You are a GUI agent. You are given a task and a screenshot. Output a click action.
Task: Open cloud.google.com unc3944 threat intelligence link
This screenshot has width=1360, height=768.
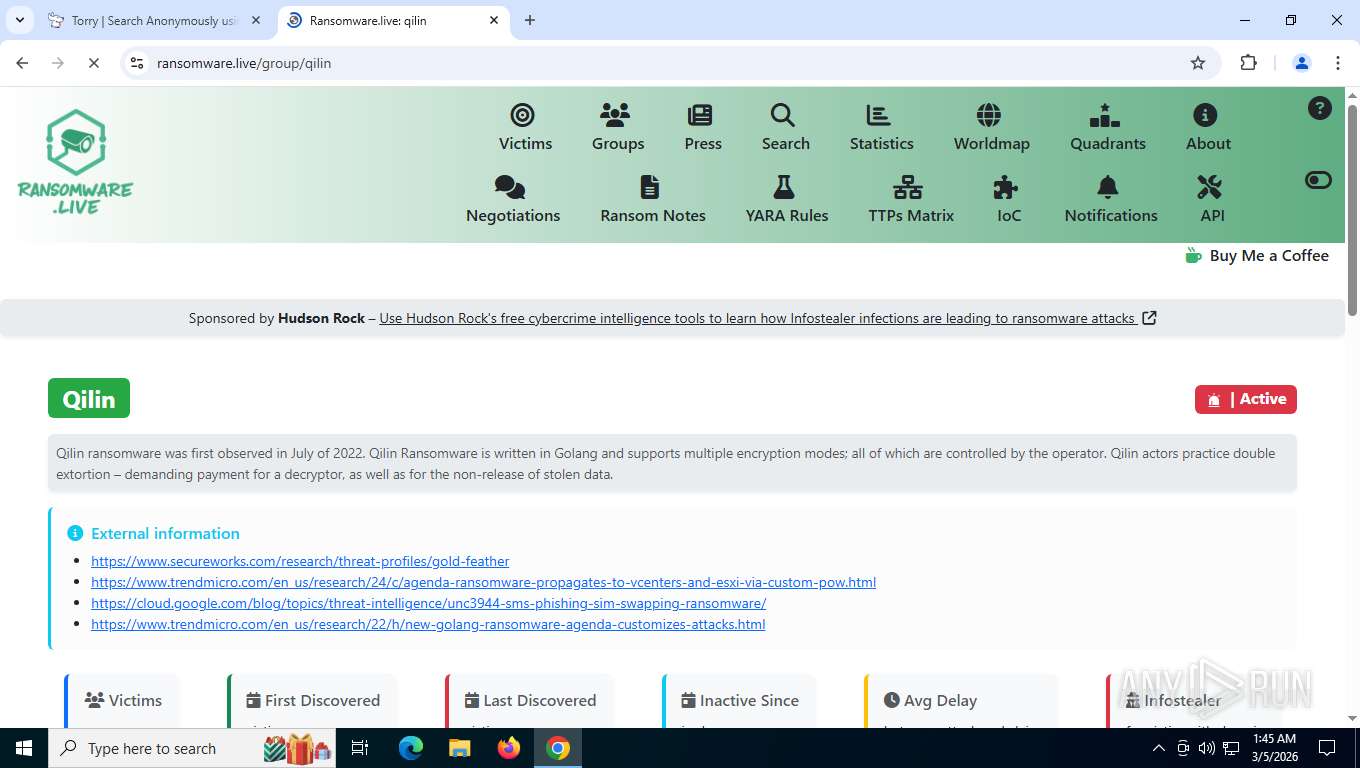[x=428, y=603]
